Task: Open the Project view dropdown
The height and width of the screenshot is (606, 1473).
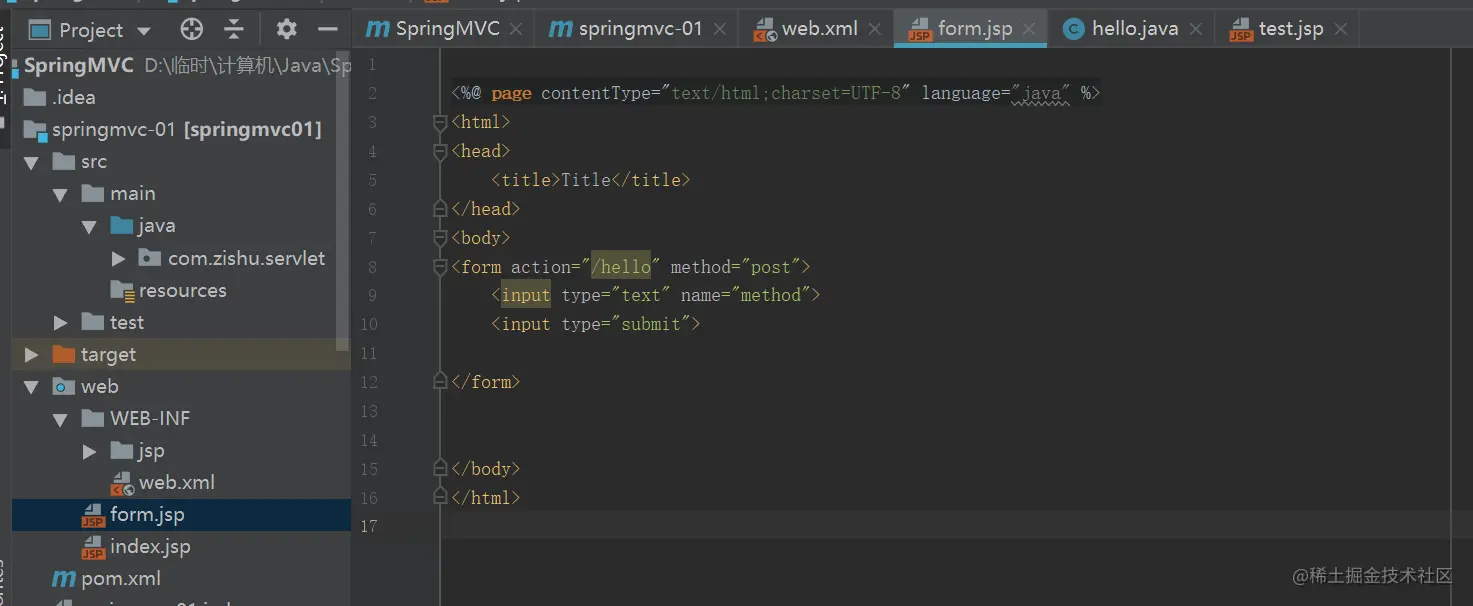Action: click(x=143, y=30)
